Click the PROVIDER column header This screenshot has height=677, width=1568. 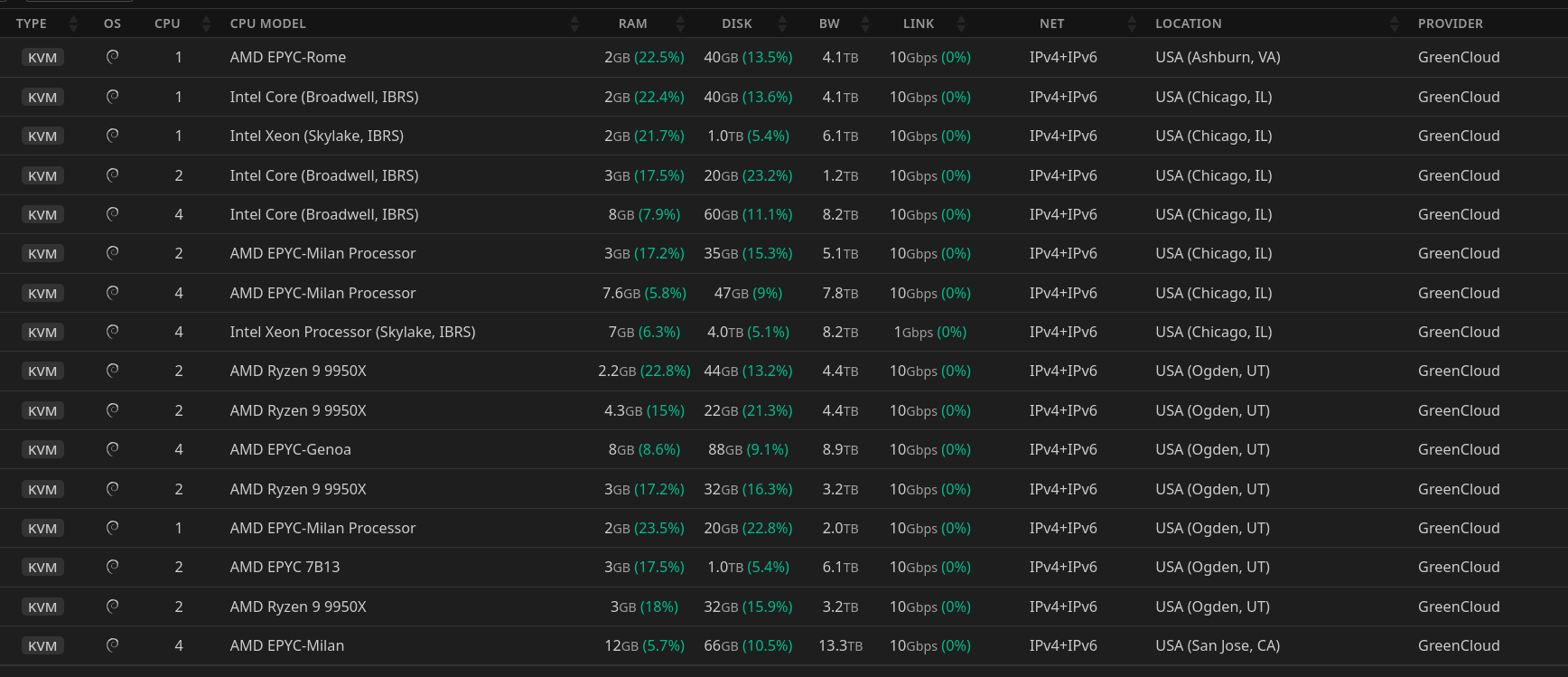[x=1450, y=24]
